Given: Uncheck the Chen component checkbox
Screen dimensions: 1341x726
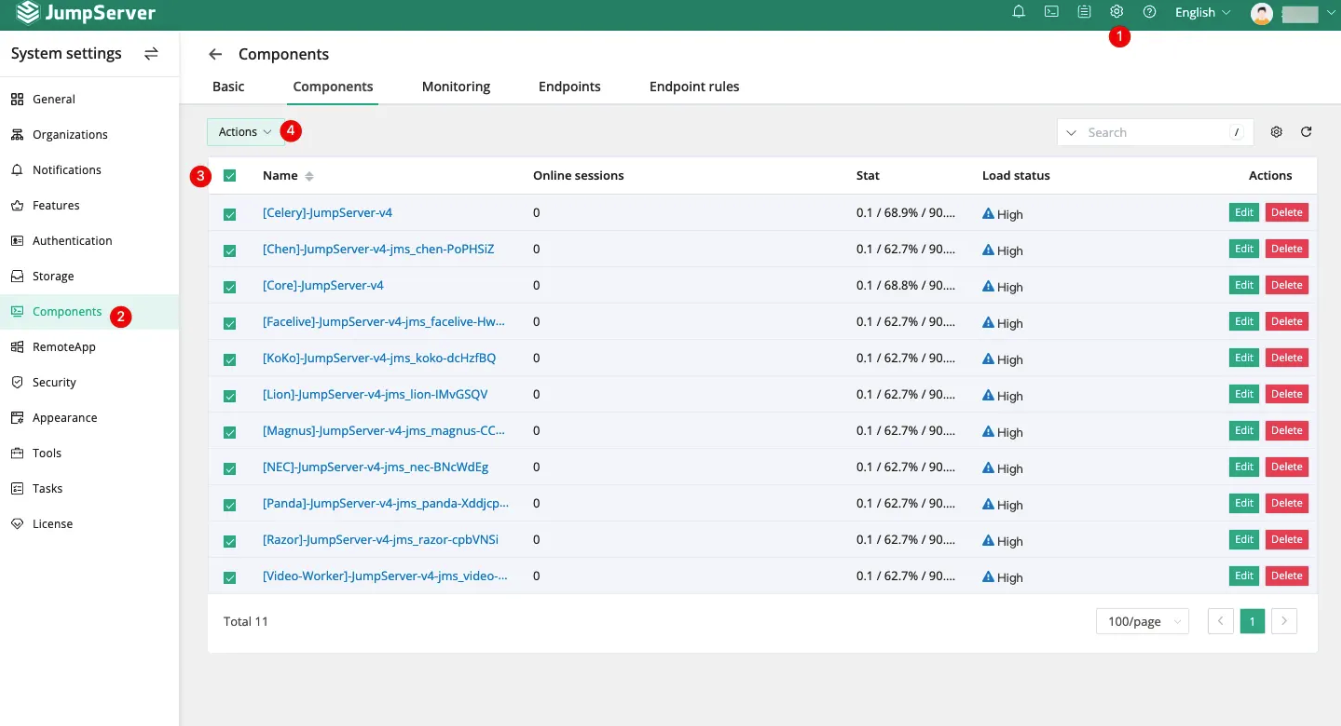Looking at the screenshot, I should [230, 251].
